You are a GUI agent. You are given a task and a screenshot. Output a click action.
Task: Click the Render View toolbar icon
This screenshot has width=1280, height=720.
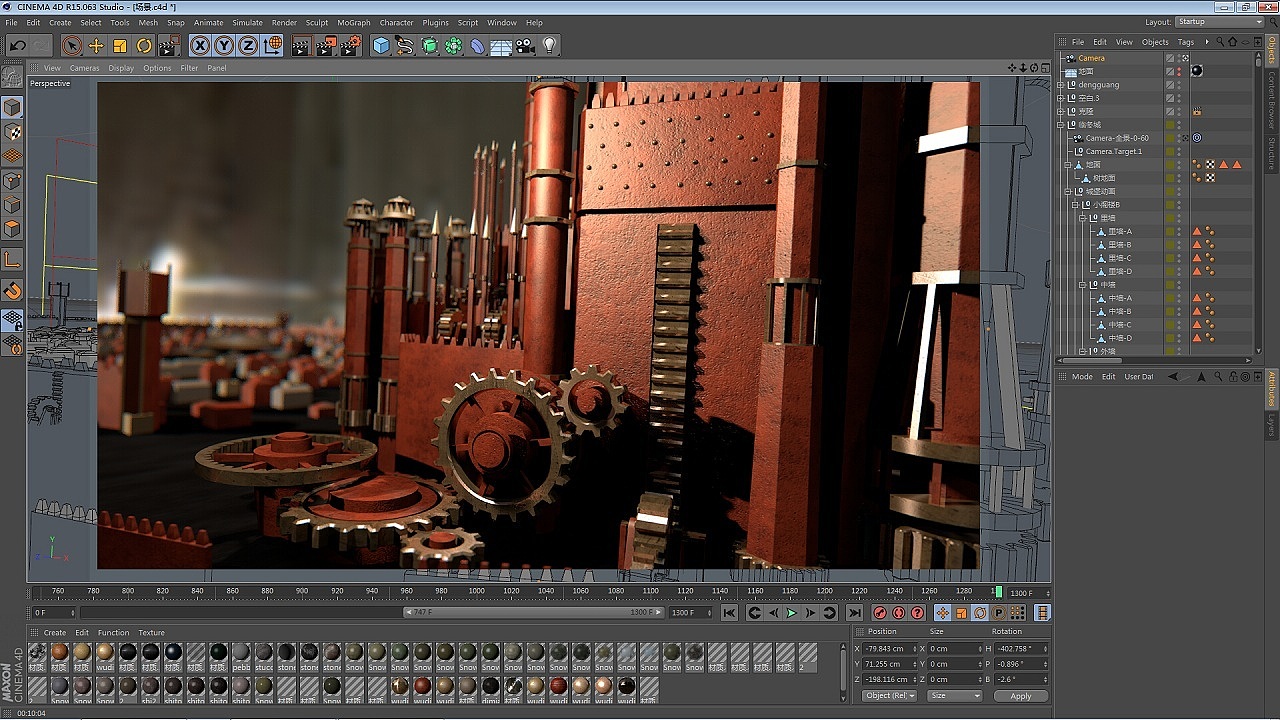pyautogui.click(x=301, y=45)
